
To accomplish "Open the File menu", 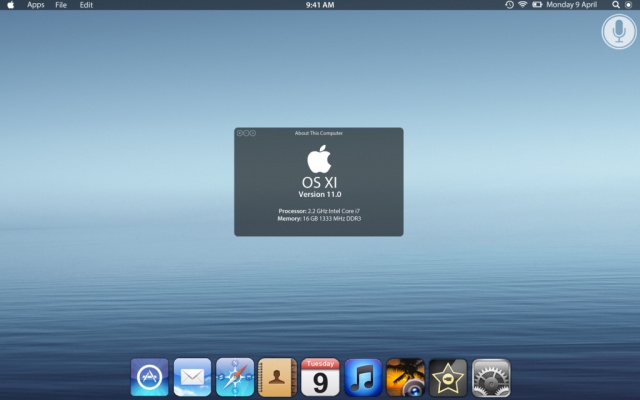I will pyautogui.click(x=61, y=5).
